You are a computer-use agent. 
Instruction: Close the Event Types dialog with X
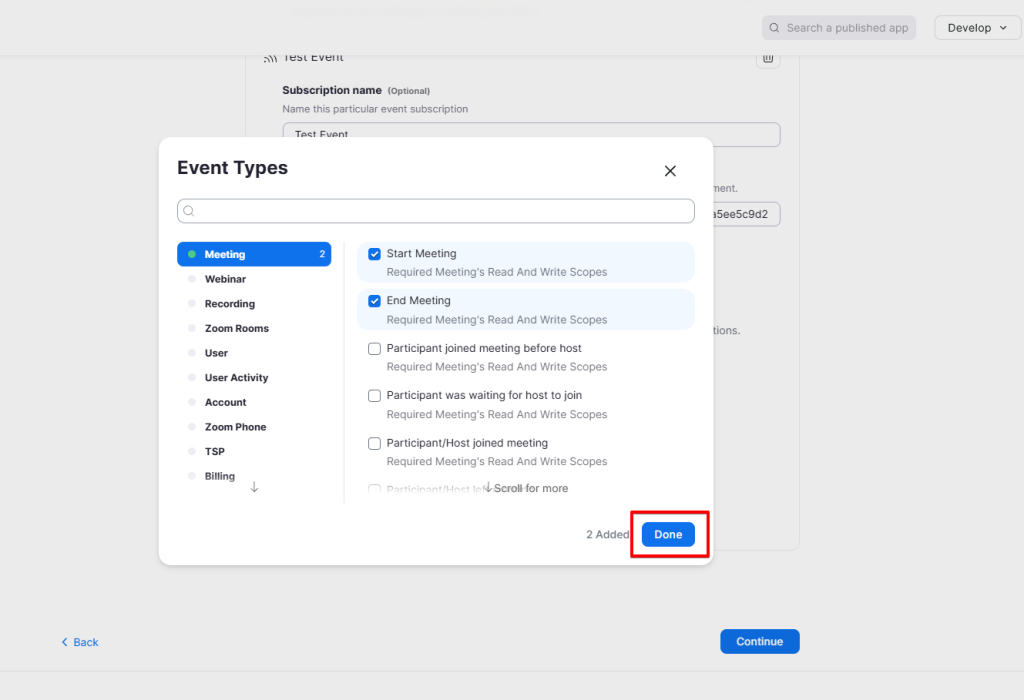[670, 171]
